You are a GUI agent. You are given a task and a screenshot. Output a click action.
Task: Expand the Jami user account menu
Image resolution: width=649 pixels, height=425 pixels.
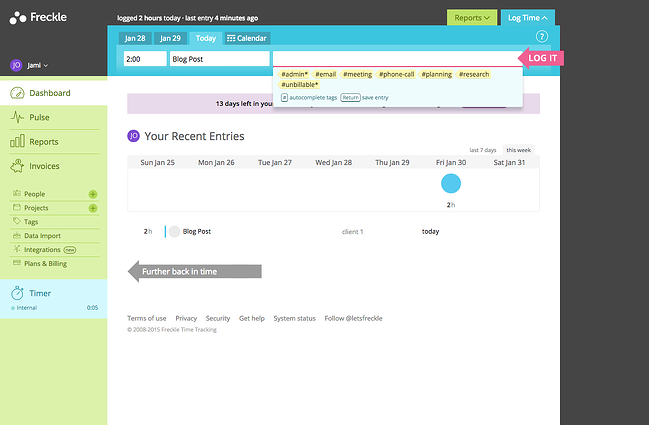(31, 65)
